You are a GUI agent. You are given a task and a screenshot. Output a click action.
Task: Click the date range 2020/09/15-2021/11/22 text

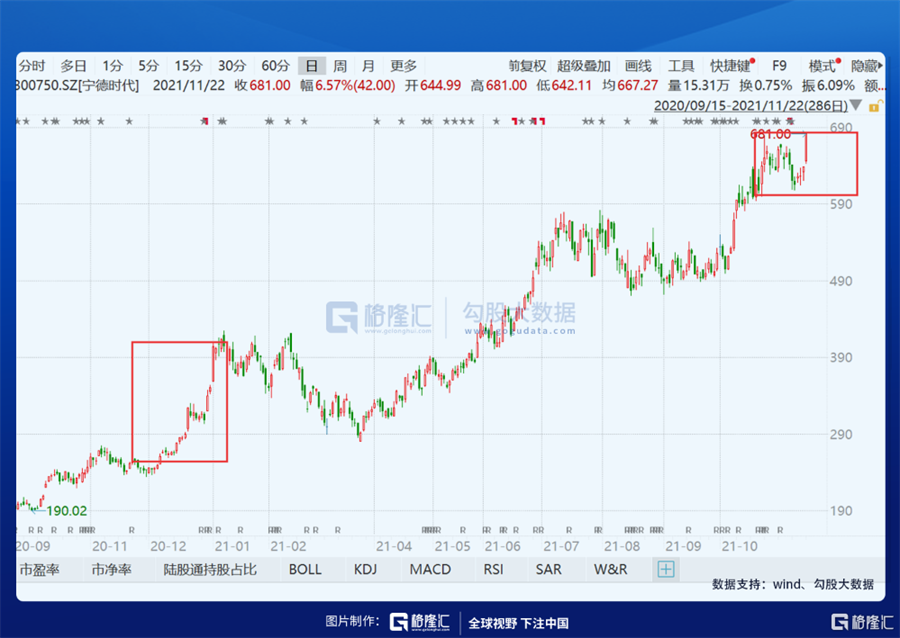[x=751, y=106]
